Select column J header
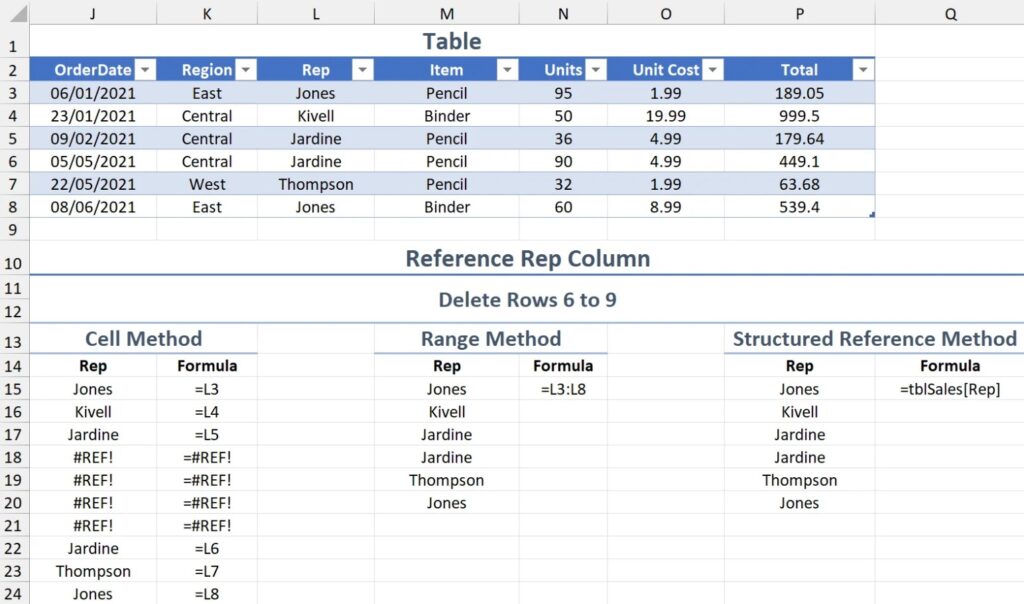 pos(93,13)
